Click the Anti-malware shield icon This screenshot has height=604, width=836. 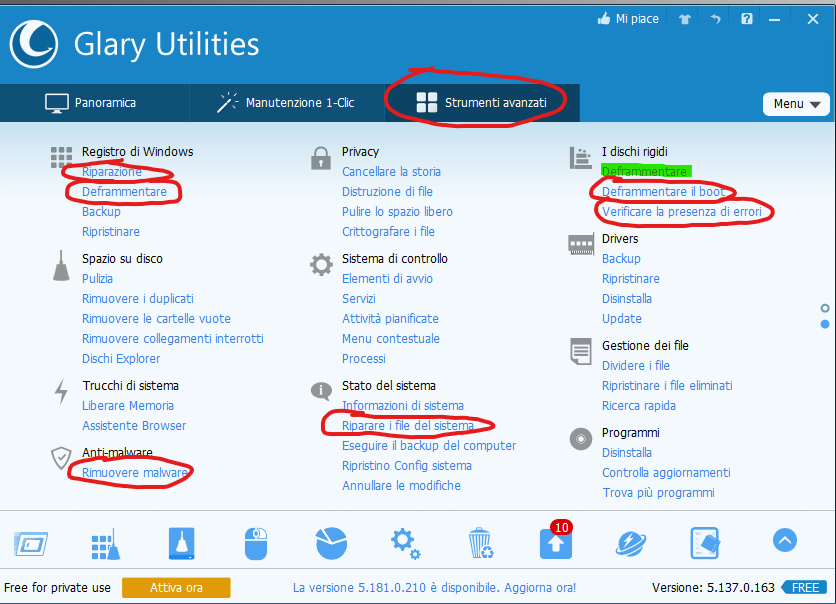click(x=61, y=458)
